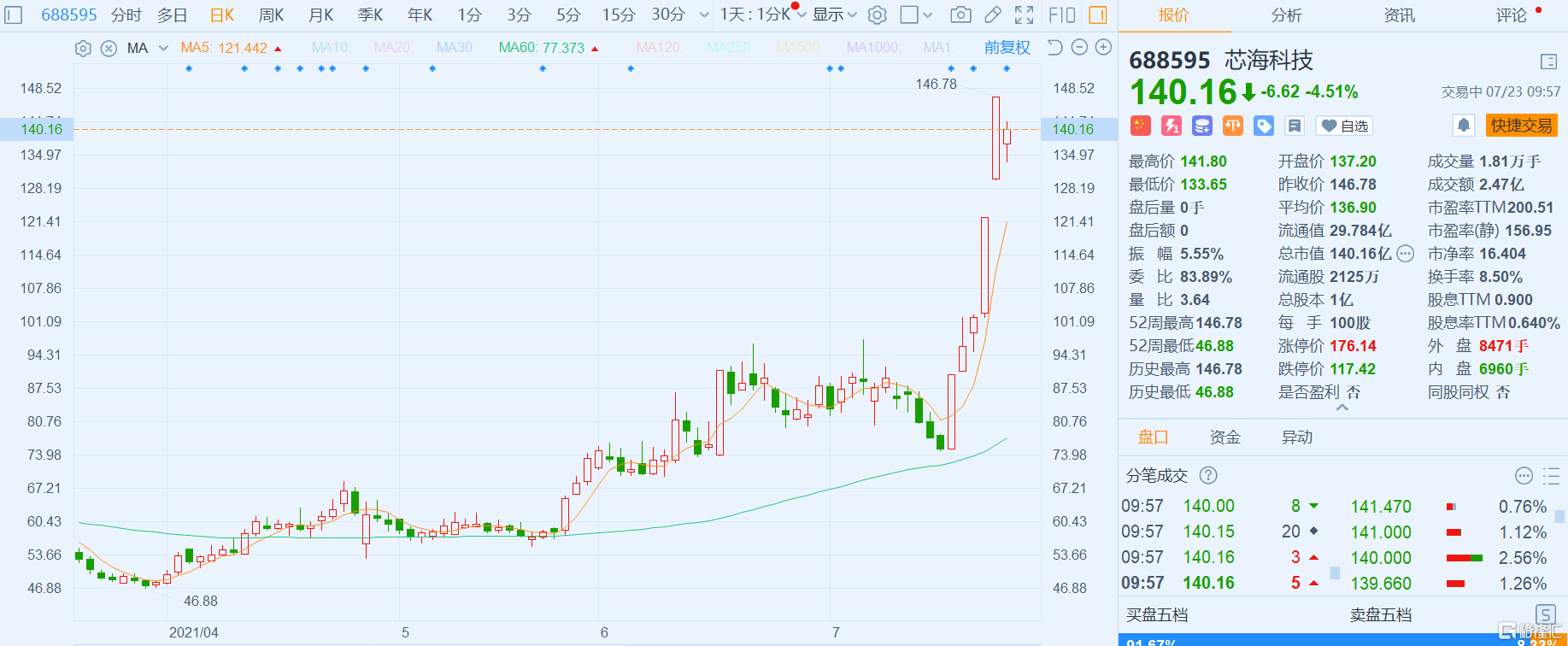The height and width of the screenshot is (646, 1568).
Task: Click the 146.78 high price label
Action: (937, 84)
